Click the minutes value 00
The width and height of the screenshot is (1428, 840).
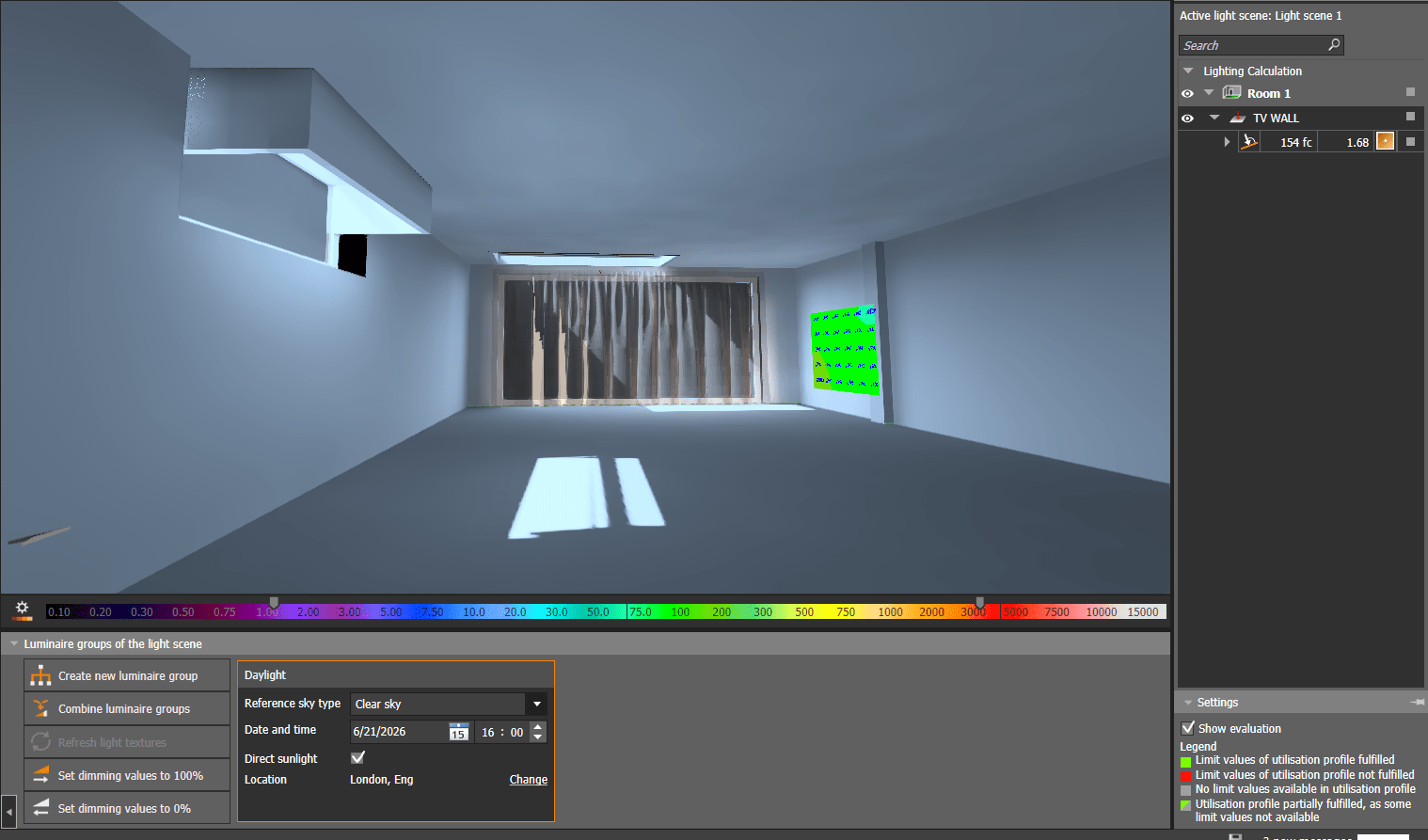516,732
